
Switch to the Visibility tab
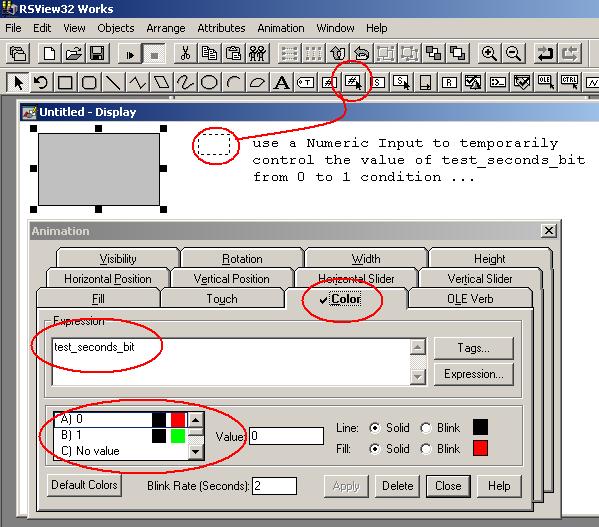click(x=118, y=259)
